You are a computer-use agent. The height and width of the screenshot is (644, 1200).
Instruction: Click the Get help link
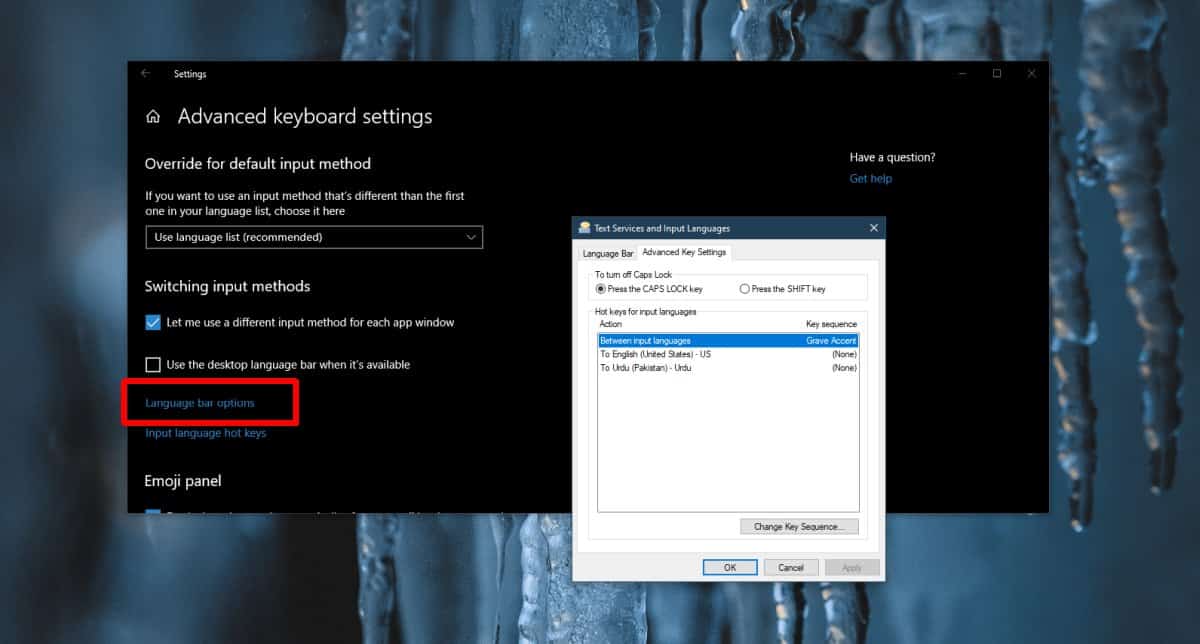(870, 178)
